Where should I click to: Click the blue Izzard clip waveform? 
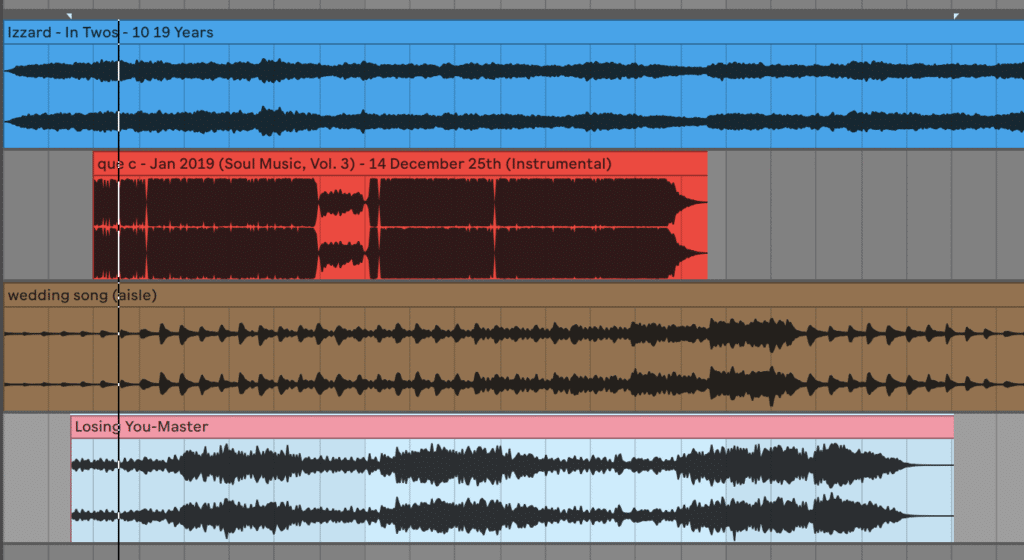point(513,96)
